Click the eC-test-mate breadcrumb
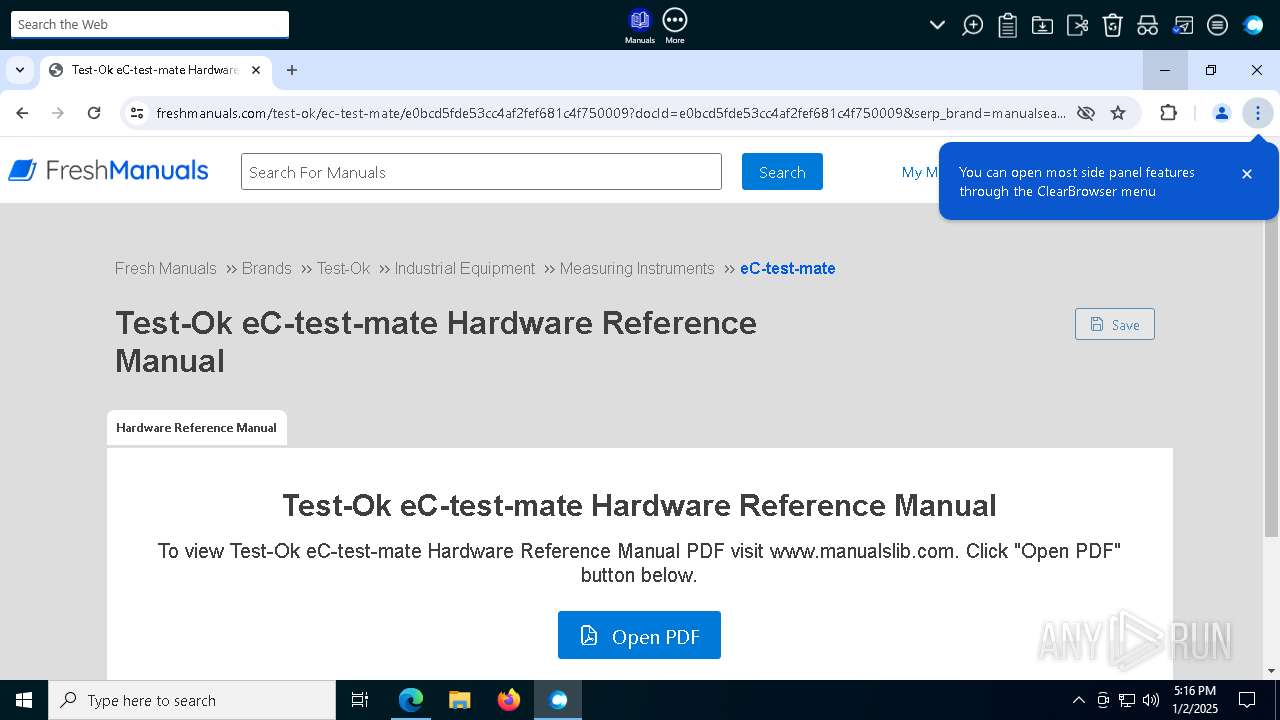Screen dimensions: 1280x720 tap(787, 268)
